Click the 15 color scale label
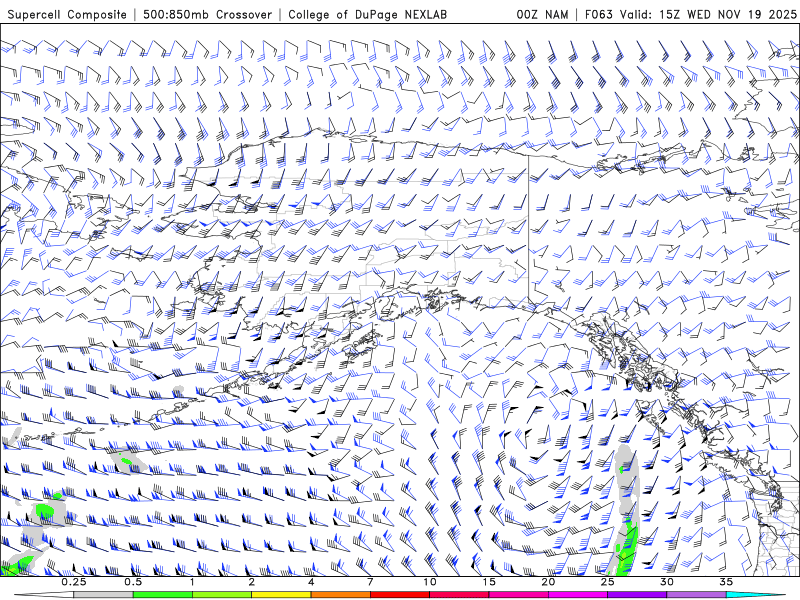Screen dimensions: 800x600 pos(489,582)
